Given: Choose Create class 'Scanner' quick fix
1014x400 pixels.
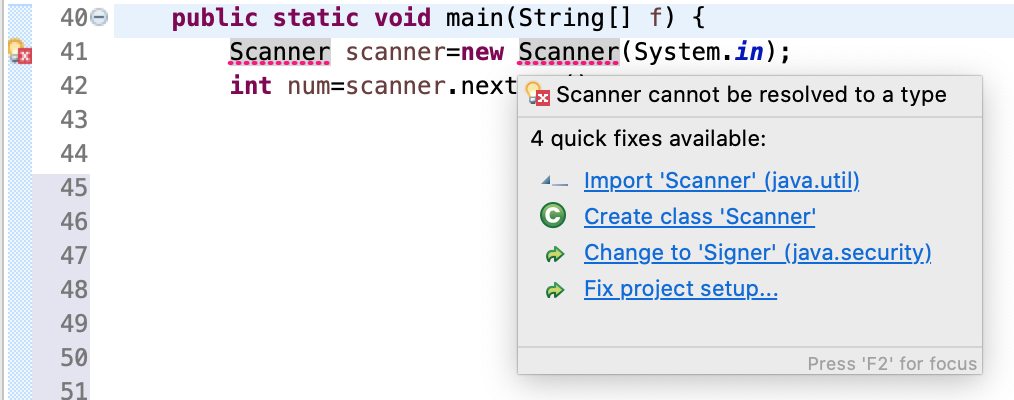Looking at the screenshot, I should pos(699,216).
